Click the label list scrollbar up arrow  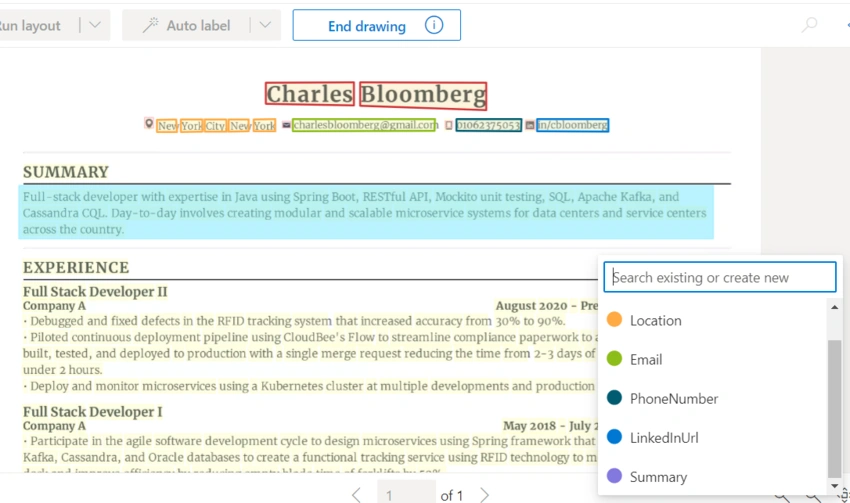pos(835,307)
